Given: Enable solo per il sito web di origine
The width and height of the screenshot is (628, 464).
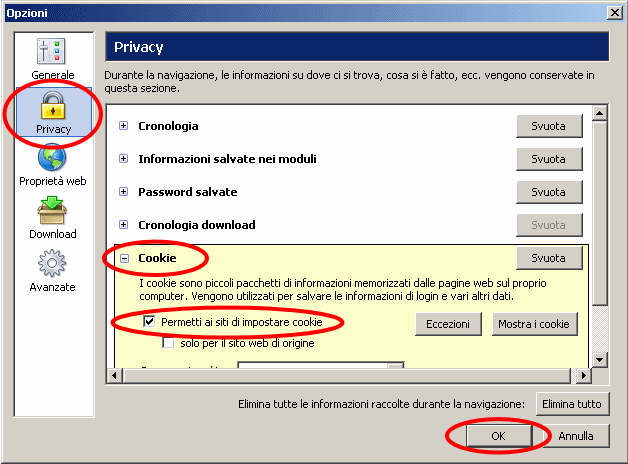Looking at the screenshot, I should coord(168,343).
